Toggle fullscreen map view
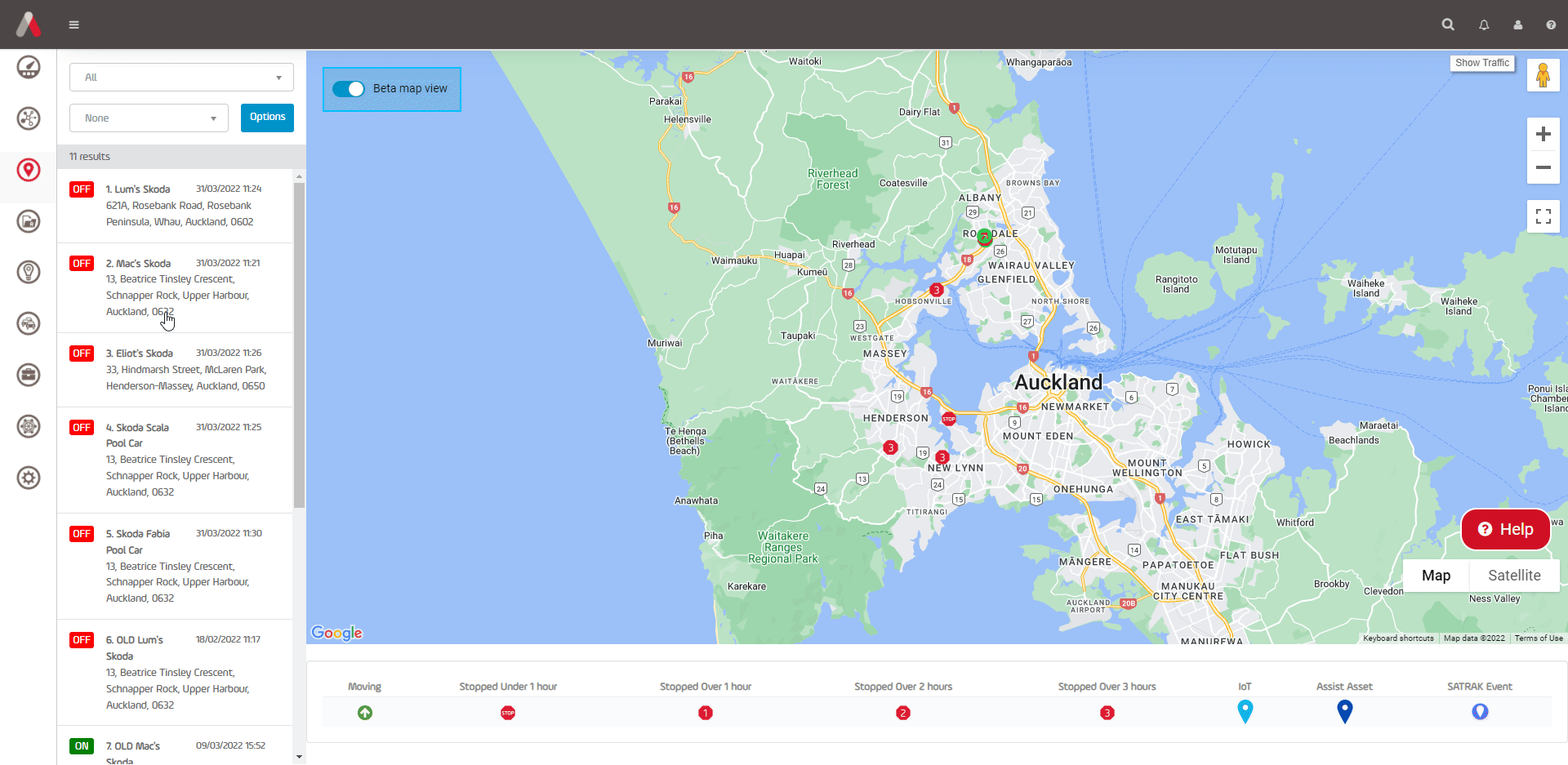Screen dimensions: 1568x765 click(x=1543, y=216)
